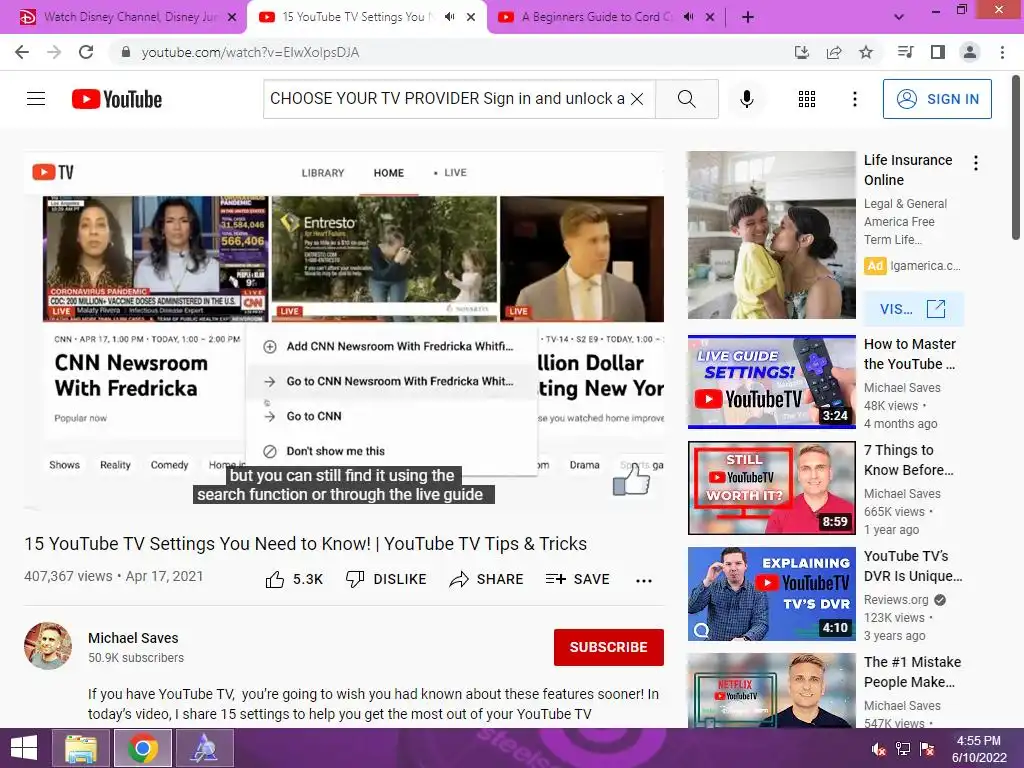The width and height of the screenshot is (1024, 768).
Task: Reload the page with refresh icon
Action: (86, 52)
